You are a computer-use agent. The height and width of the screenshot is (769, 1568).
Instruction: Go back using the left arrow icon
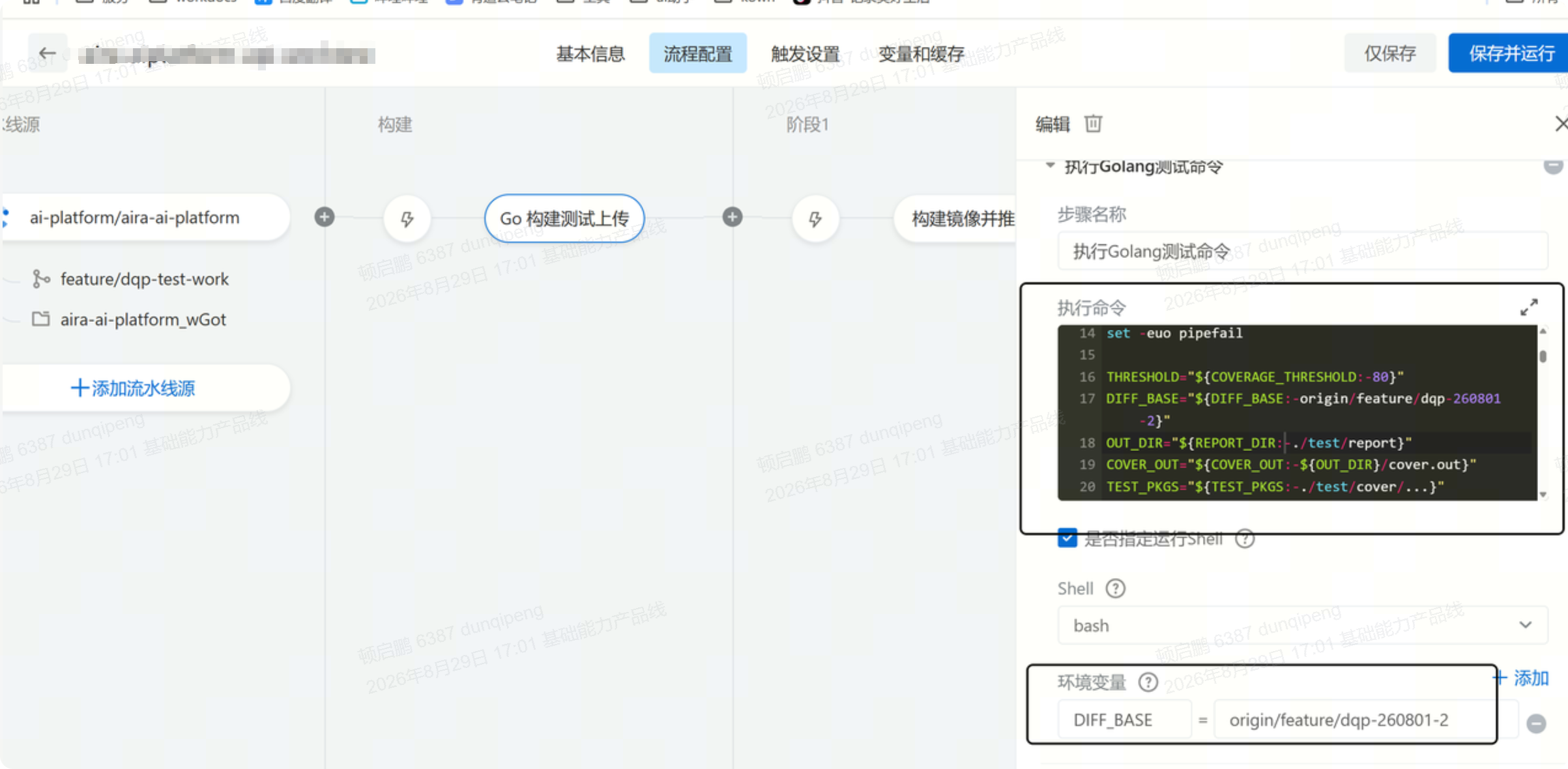(47, 53)
